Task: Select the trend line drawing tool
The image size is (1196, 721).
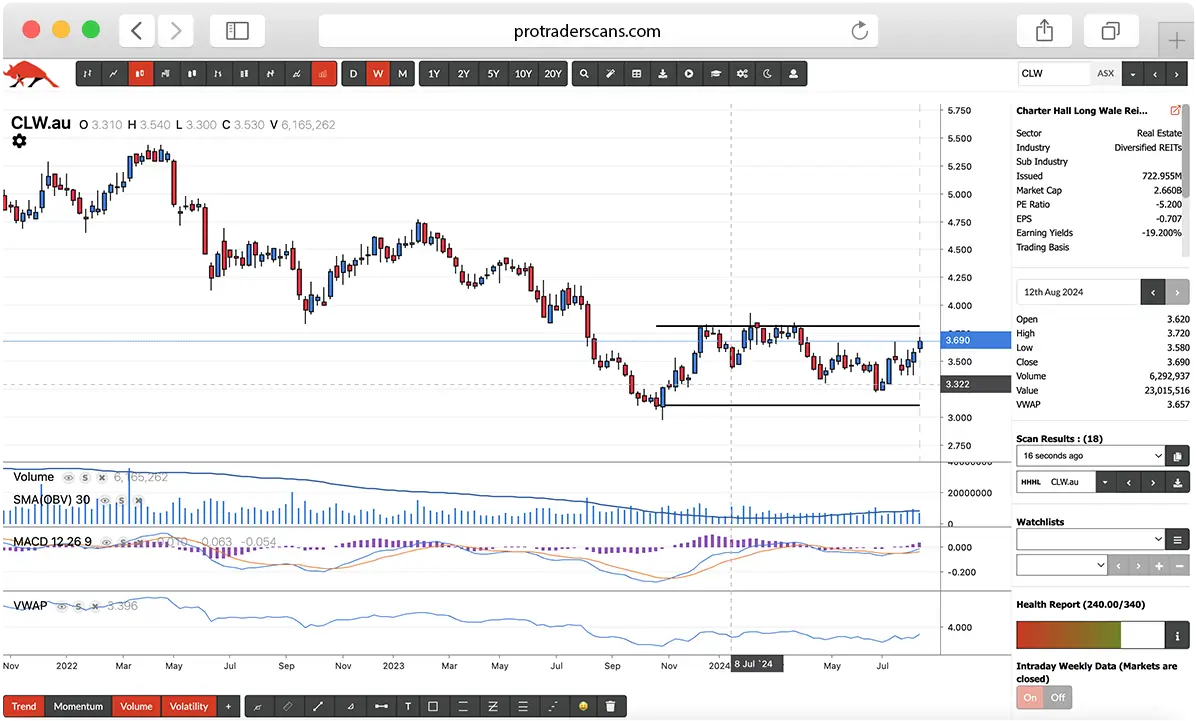Action: pyautogui.click(x=317, y=707)
